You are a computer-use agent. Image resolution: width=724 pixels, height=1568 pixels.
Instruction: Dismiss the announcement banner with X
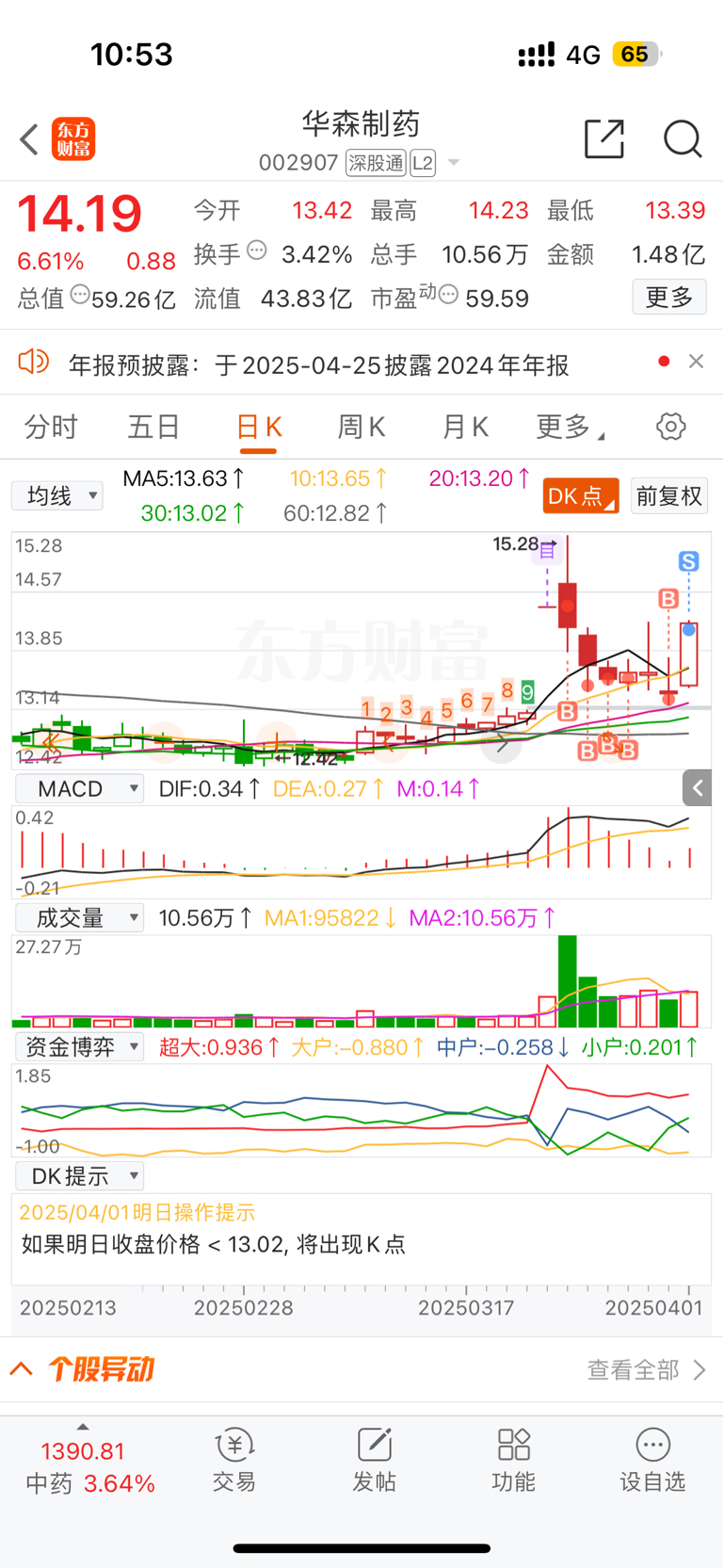tap(696, 361)
